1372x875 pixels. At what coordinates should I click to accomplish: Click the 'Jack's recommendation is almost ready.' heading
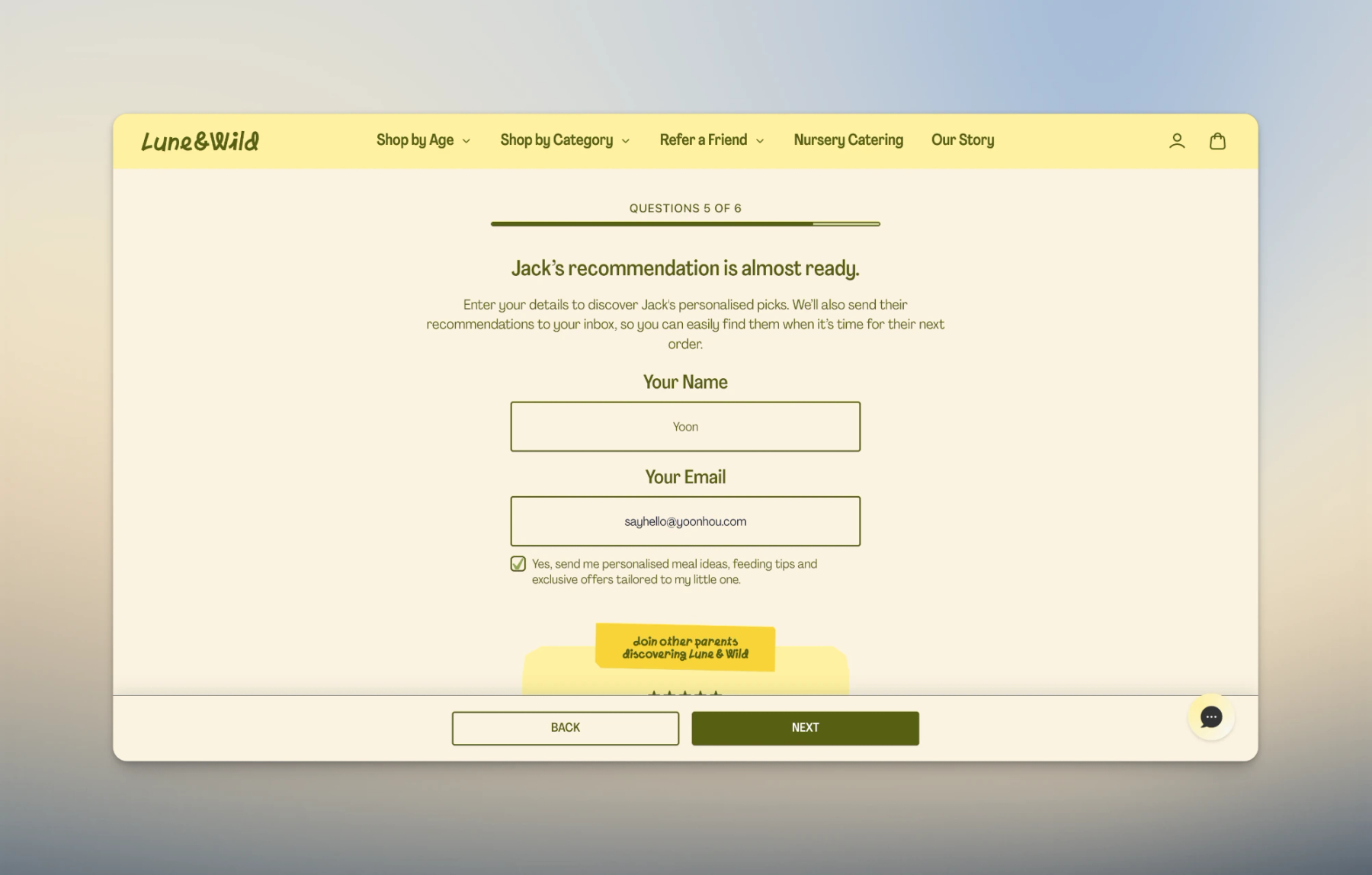pyautogui.click(x=685, y=269)
